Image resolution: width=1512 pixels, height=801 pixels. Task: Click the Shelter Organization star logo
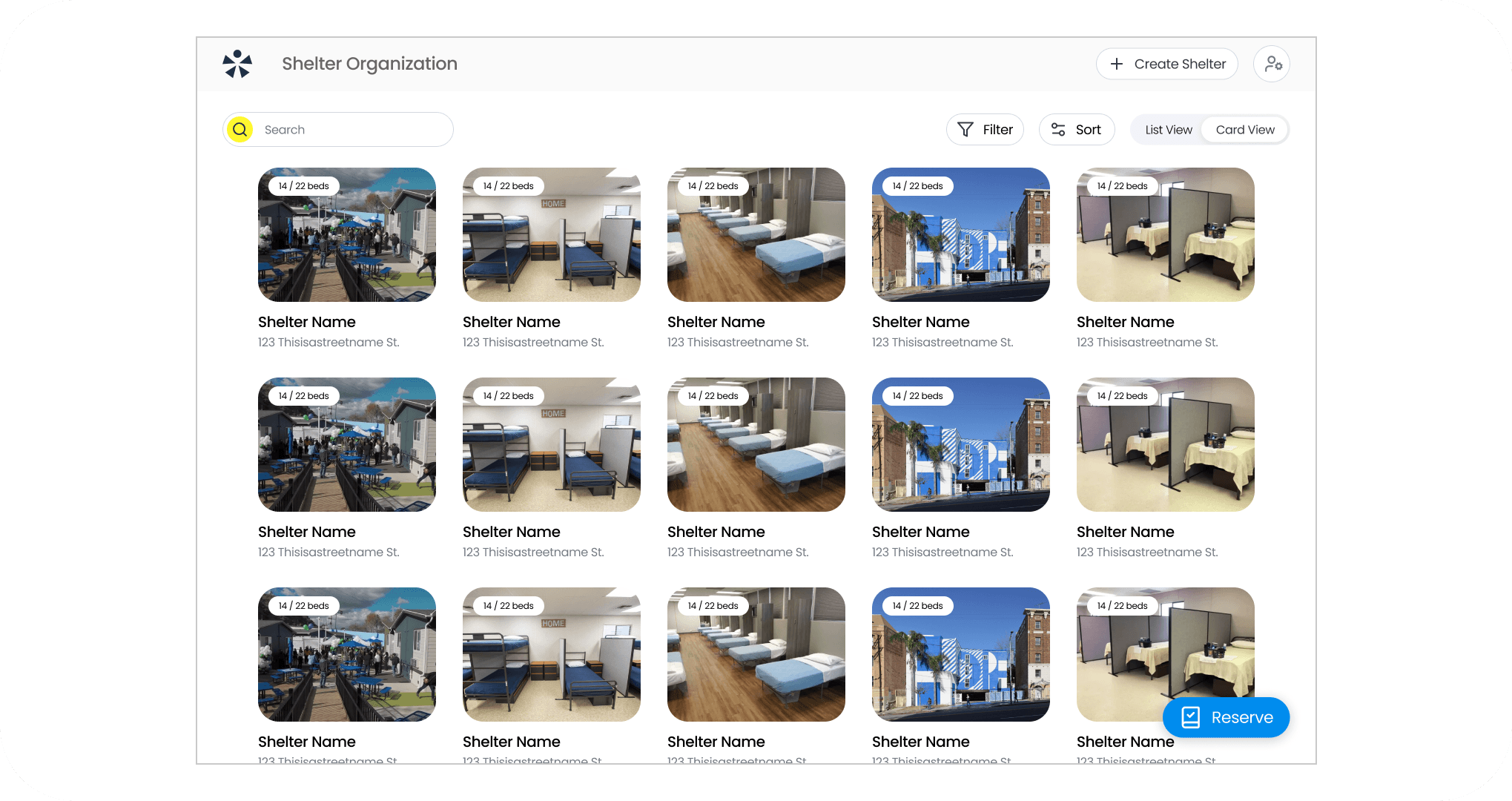point(237,64)
